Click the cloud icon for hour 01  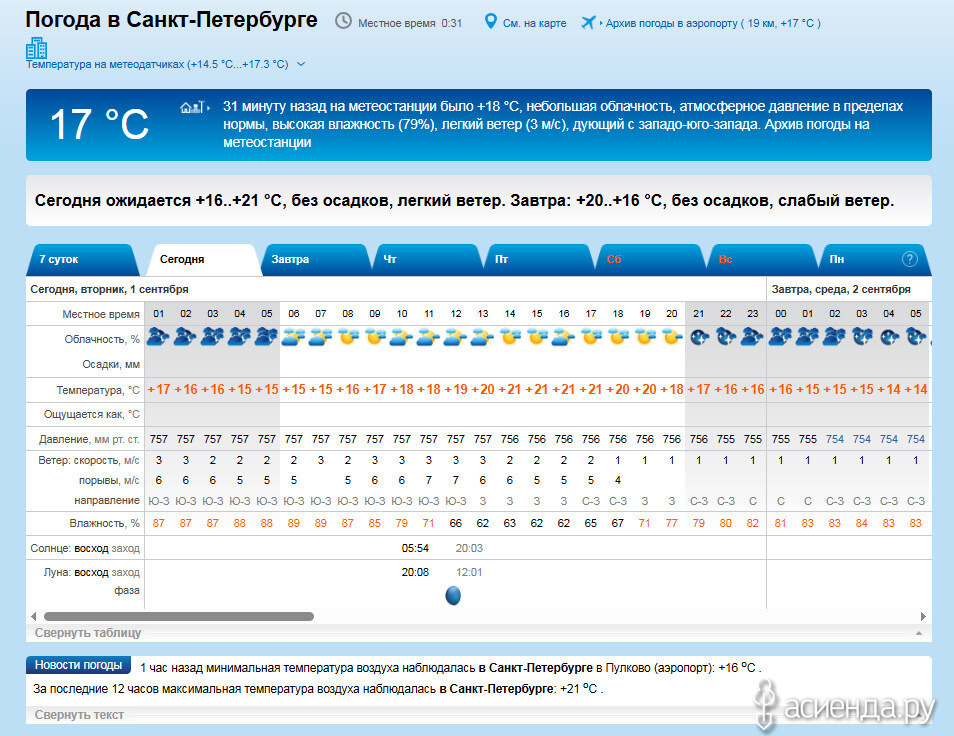(159, 336)
